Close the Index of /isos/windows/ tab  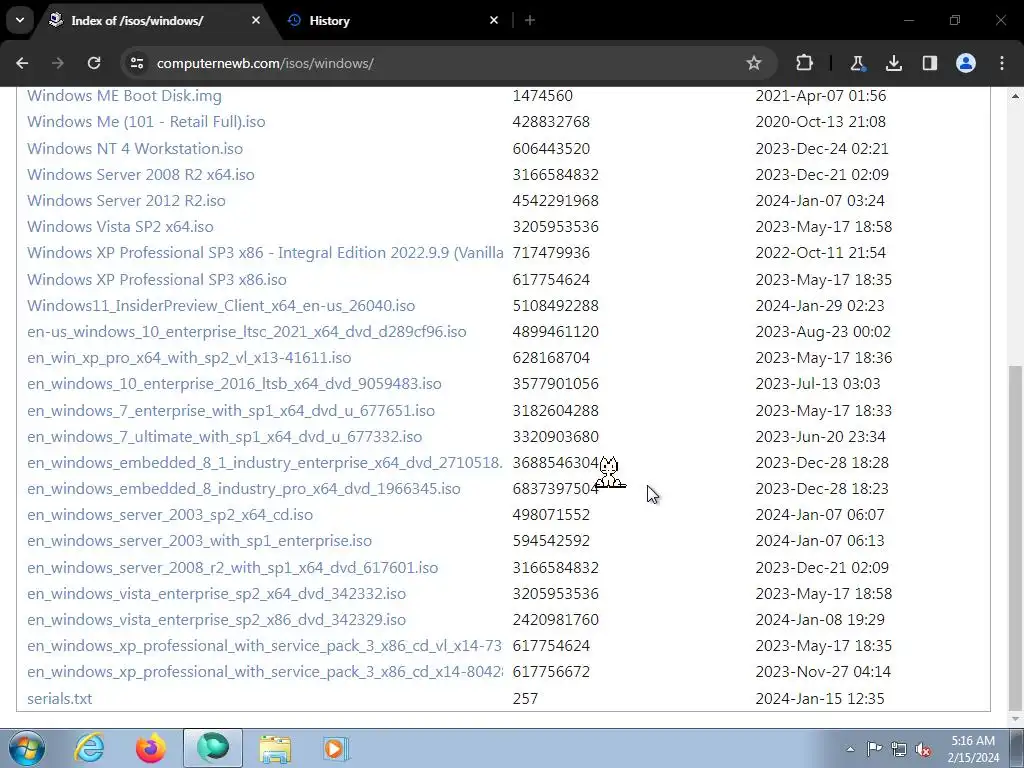coord(256,20)
